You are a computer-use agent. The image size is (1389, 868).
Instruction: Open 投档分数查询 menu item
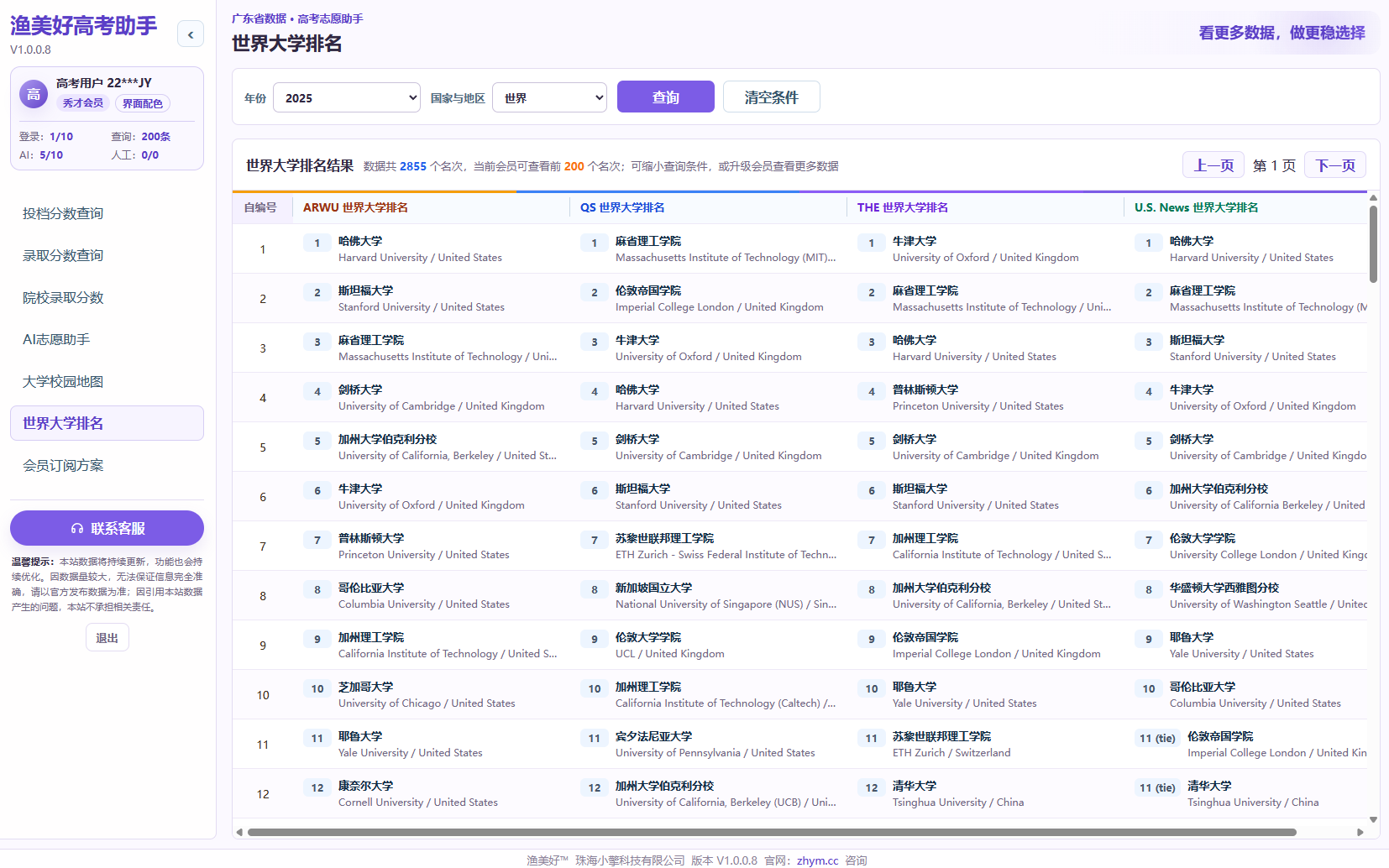pyautogui.click(x=107, y=213)
